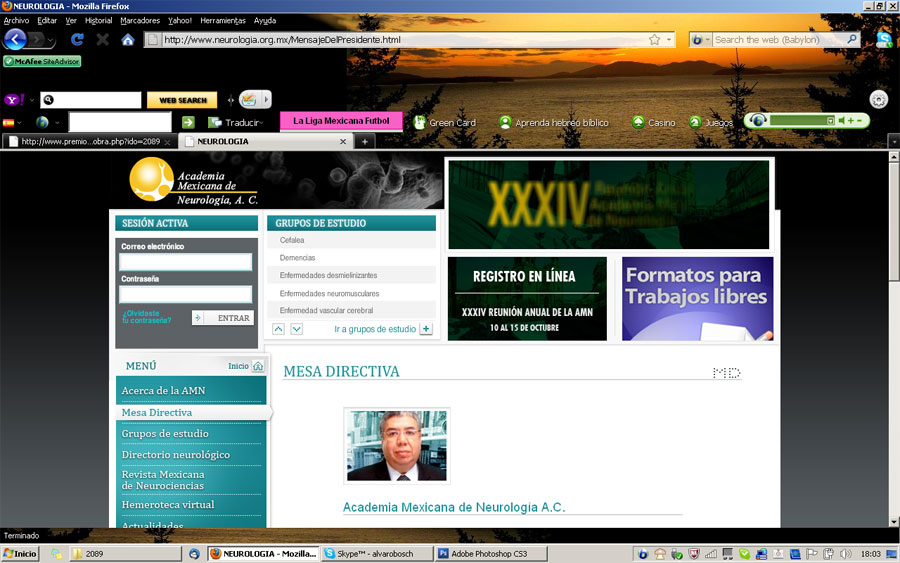Viewport: 900px width, 563px height.
Task: Click the system tray volume speaker icon
Action: click(x=845, y=554)
